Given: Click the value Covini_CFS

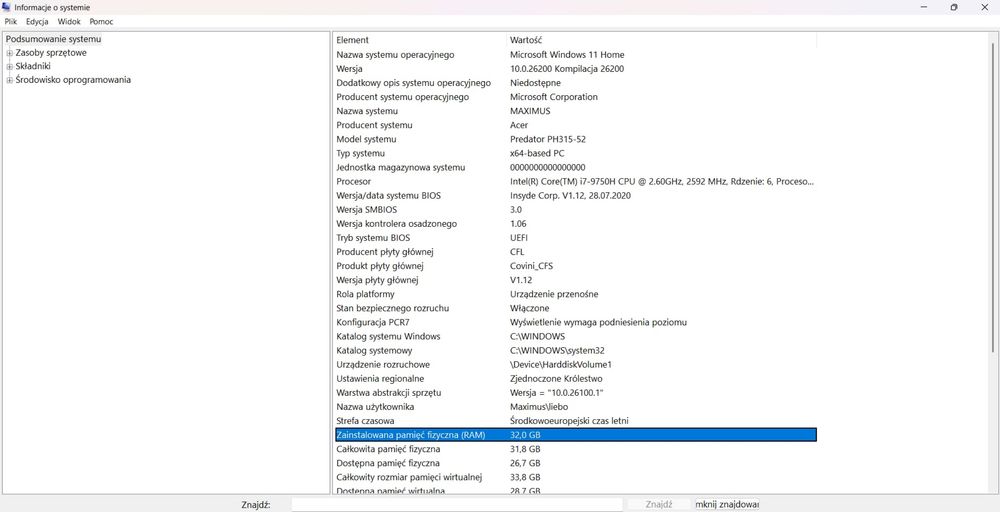Looking at the screenshot, I should click(x=531, y=266).
